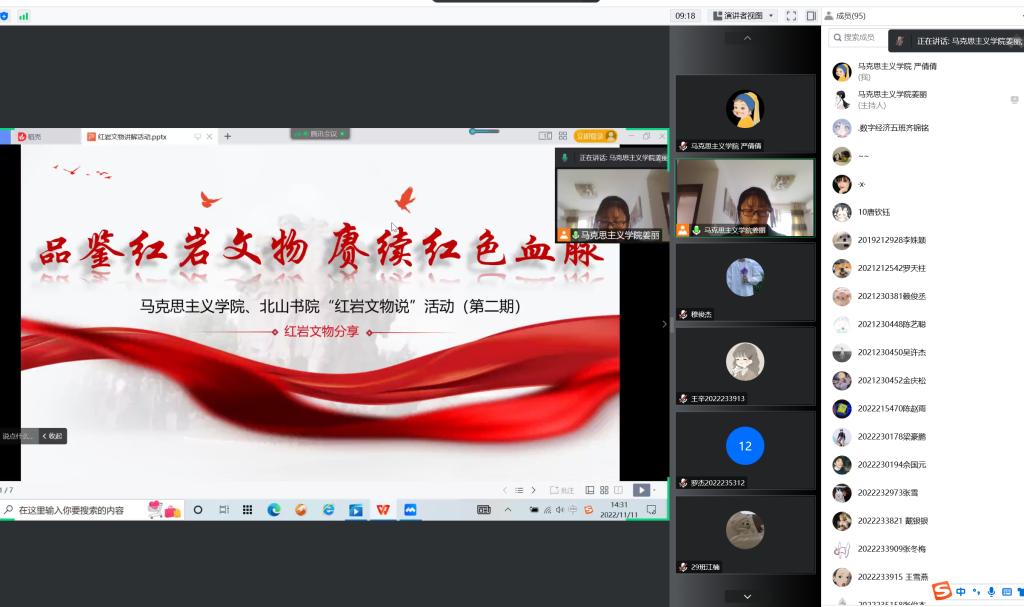Open the 演讲者视图 view dropdown
The height and width of the screenshot is (607, 1024).
pyautogui.click(x=743, y=16)
